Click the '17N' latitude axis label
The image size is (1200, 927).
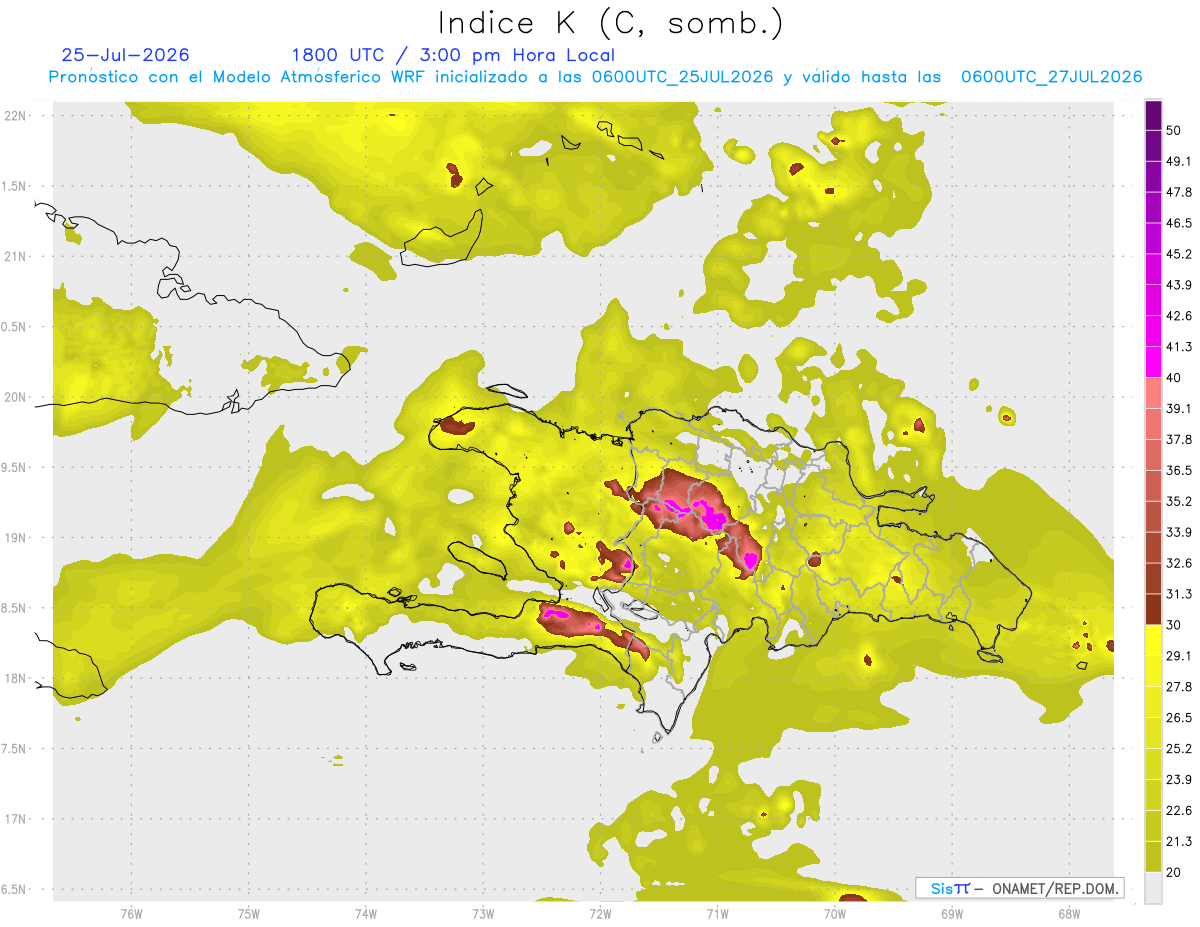[x=16, y=820]
